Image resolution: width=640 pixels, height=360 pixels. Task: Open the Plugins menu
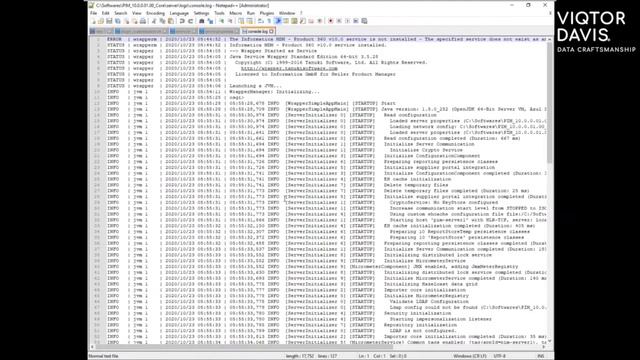click(267, 13)
